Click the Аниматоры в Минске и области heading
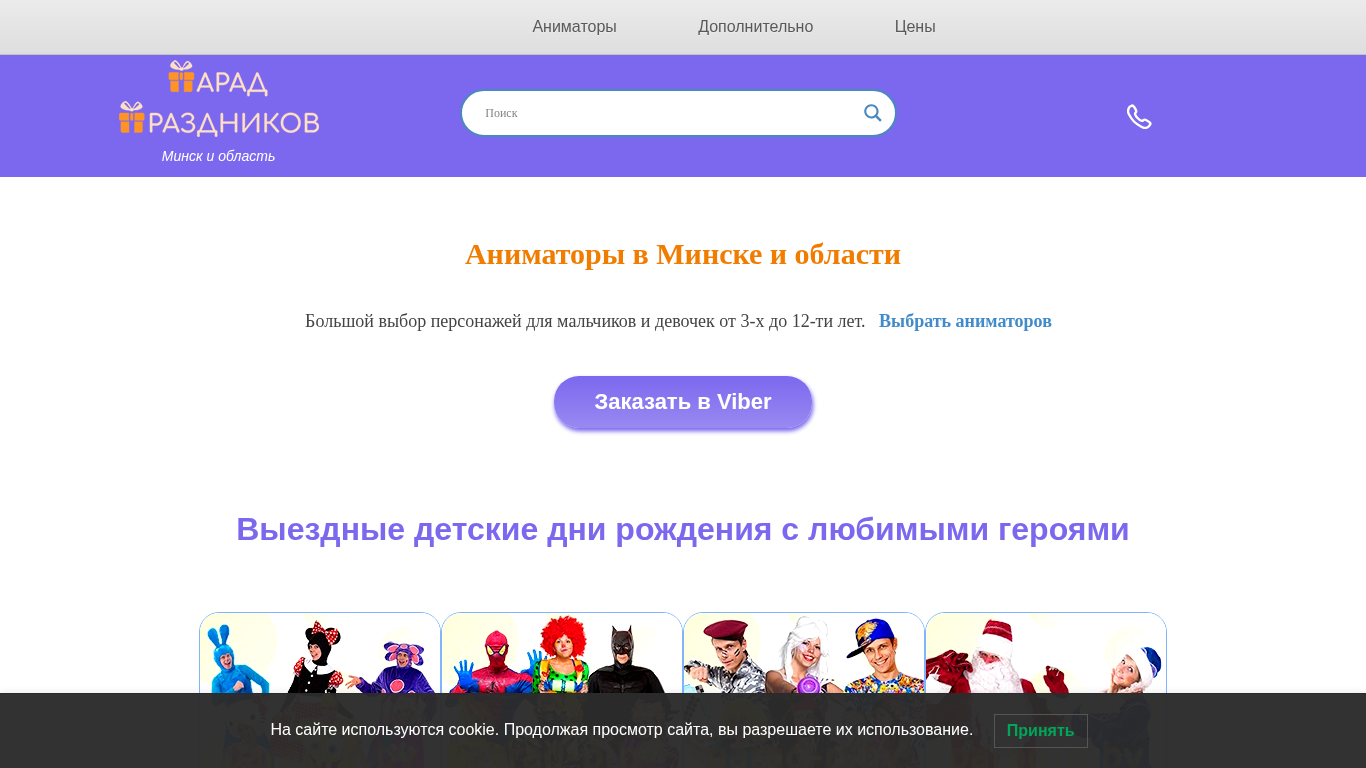Screen dimensions: 1366x768 [x=683, y=254]
